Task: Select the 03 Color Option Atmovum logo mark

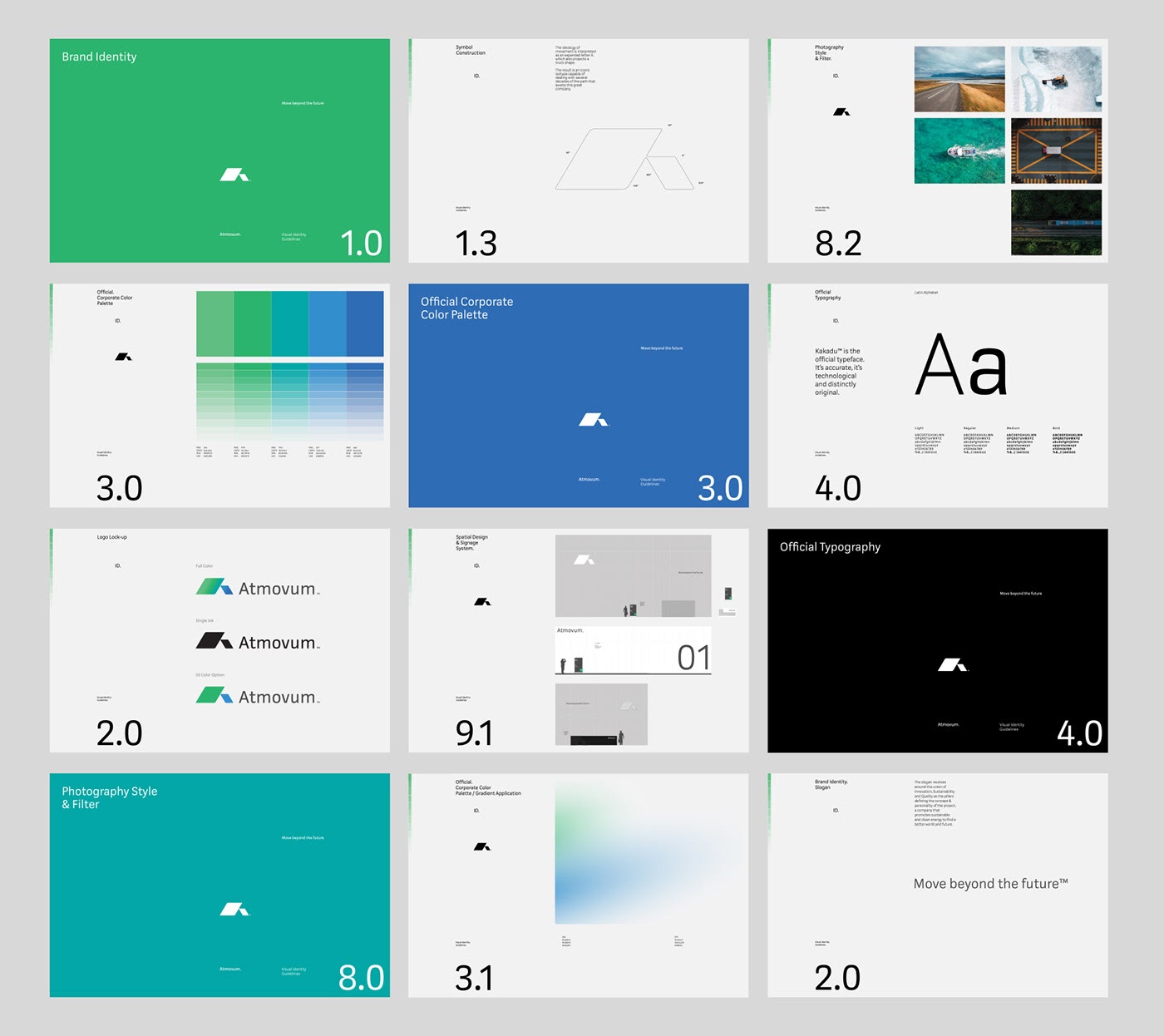Action: pyautogui.click(x=214, y=695)
